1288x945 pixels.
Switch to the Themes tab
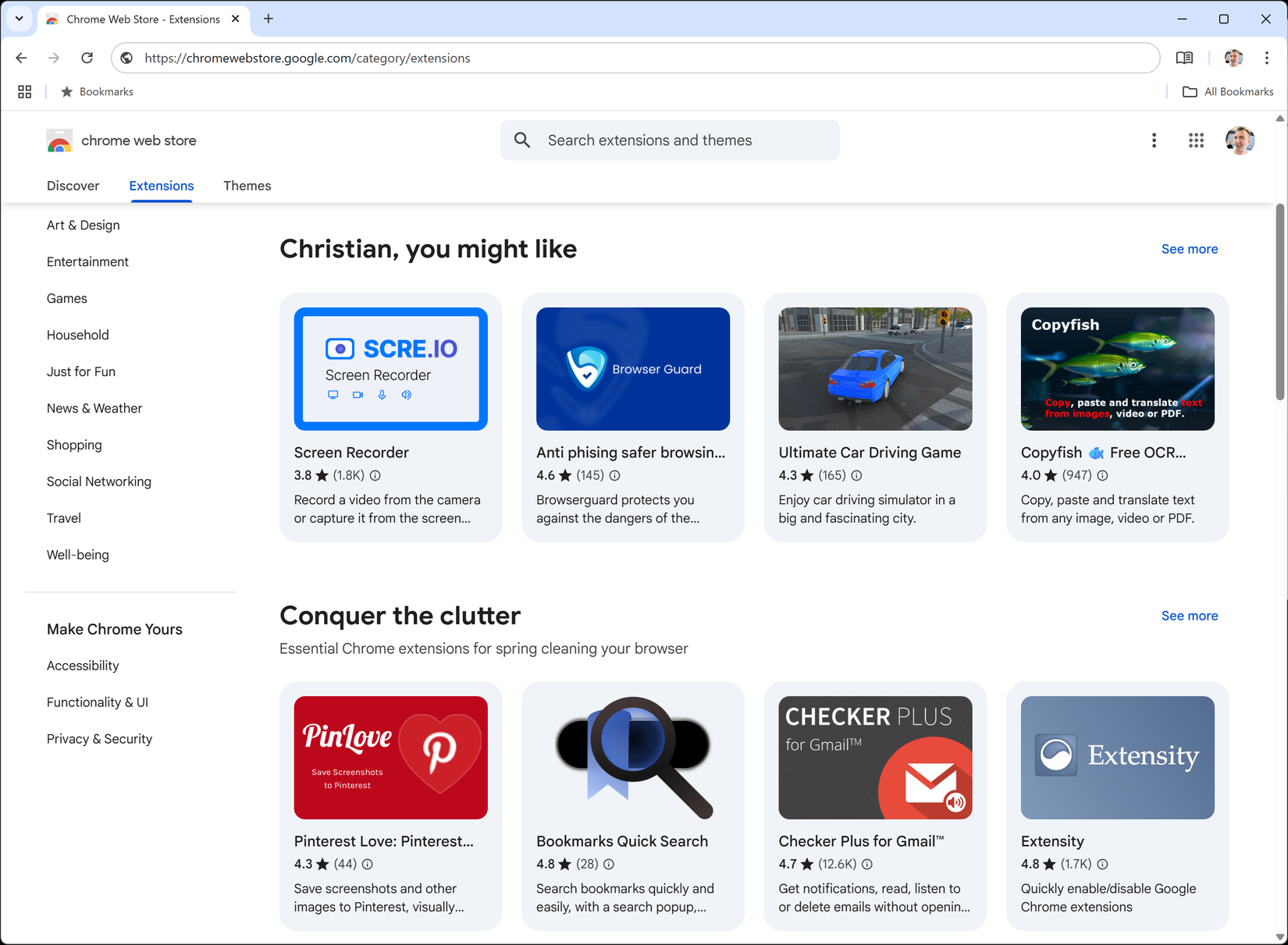[247, 186]
